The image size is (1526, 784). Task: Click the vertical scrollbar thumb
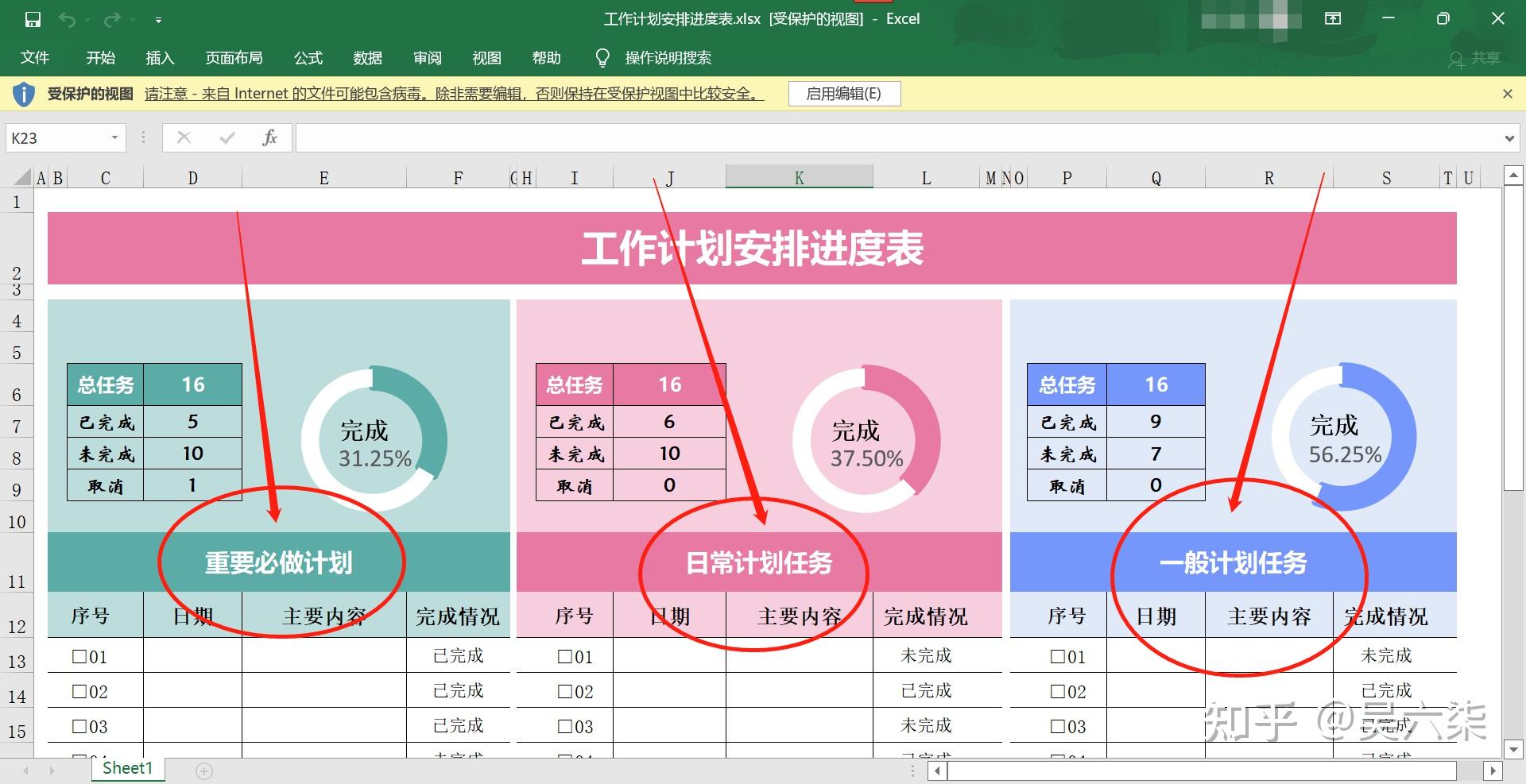pyautogui.click(x=1513, y=338)
